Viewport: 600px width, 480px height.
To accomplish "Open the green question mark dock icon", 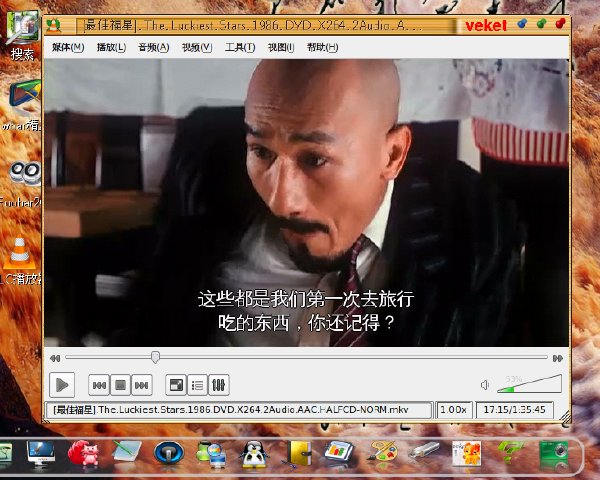I will click(510, 452).
